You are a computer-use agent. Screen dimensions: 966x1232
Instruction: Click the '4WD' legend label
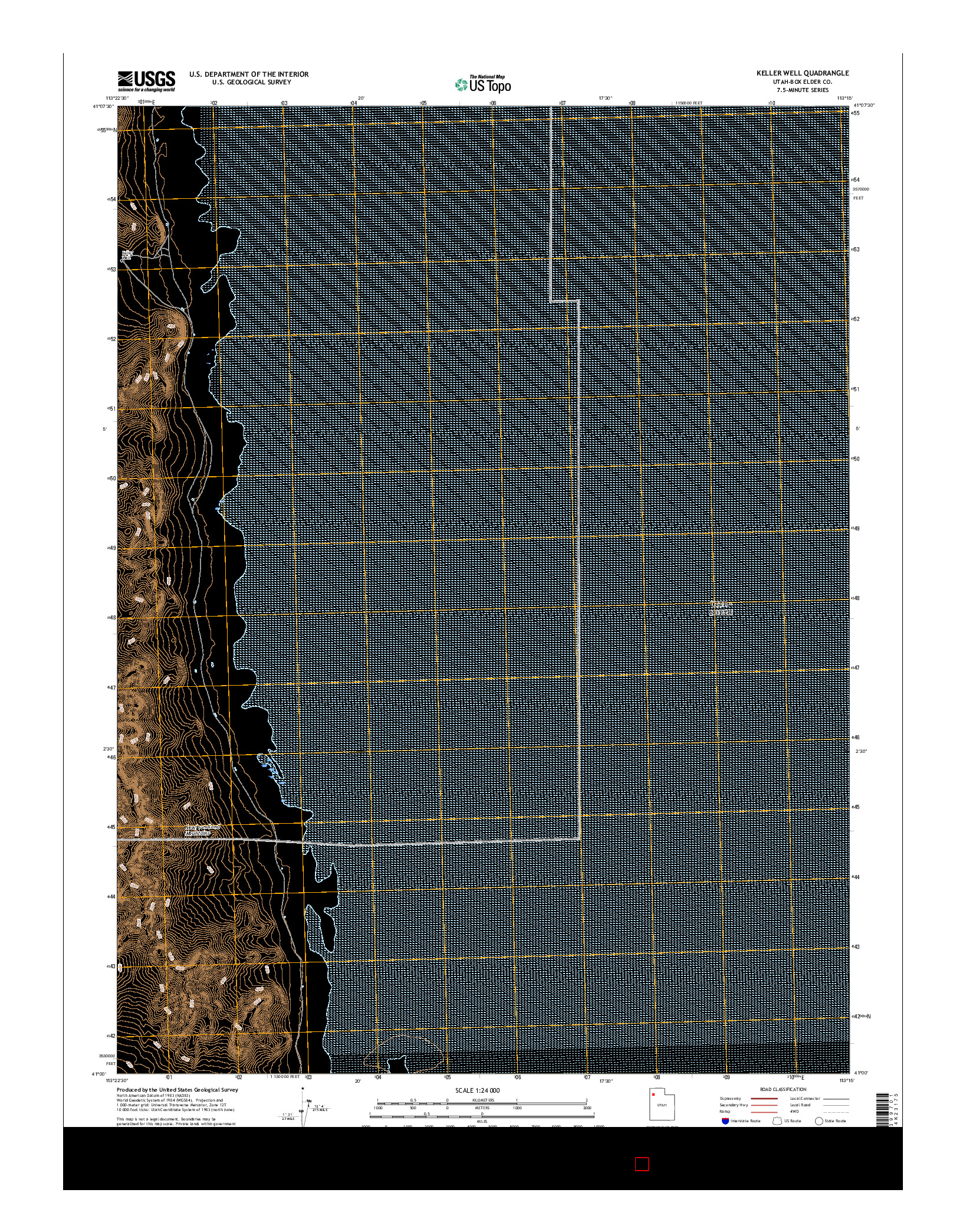click(x=794, y=1112)
